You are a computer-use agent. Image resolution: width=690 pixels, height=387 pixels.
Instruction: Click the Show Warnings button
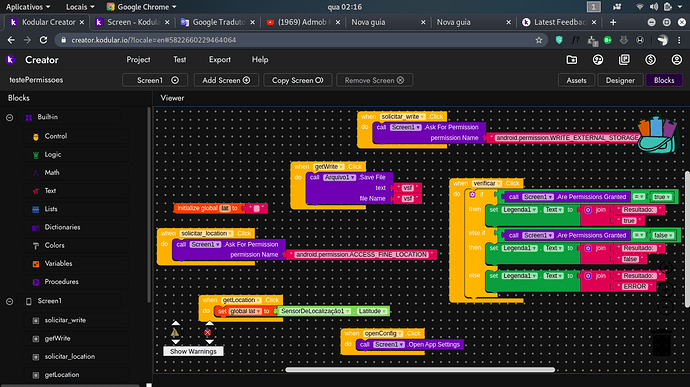[x=193, y=351]
